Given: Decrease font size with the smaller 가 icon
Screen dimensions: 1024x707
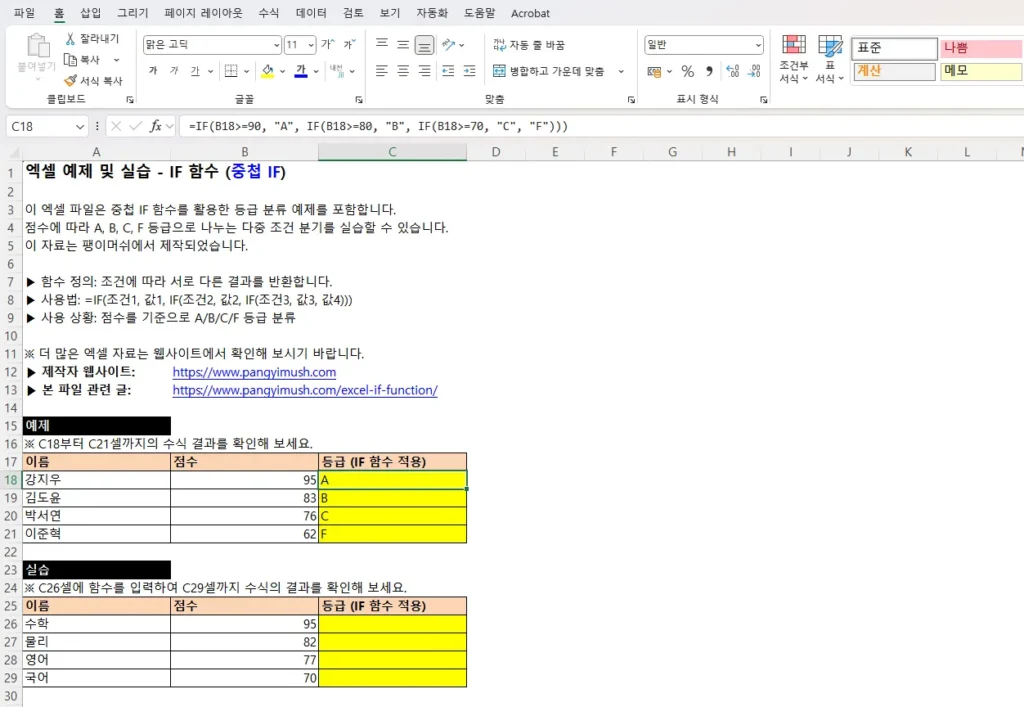Looking at the screenshot, I should [x=349, y=44].
